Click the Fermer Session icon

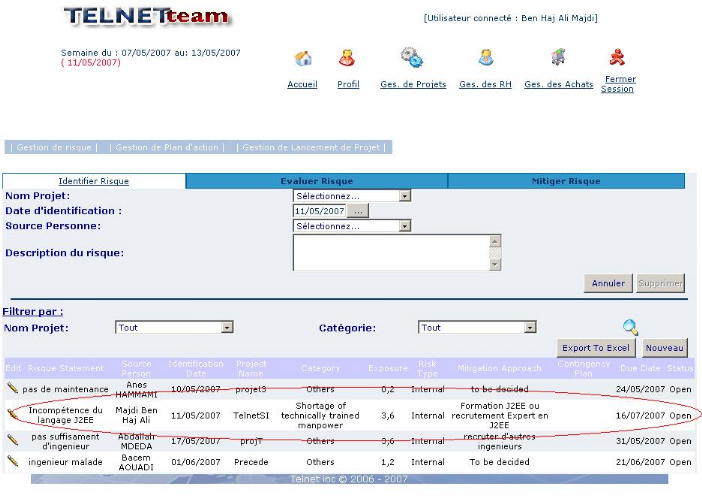(x=618, y=56)
